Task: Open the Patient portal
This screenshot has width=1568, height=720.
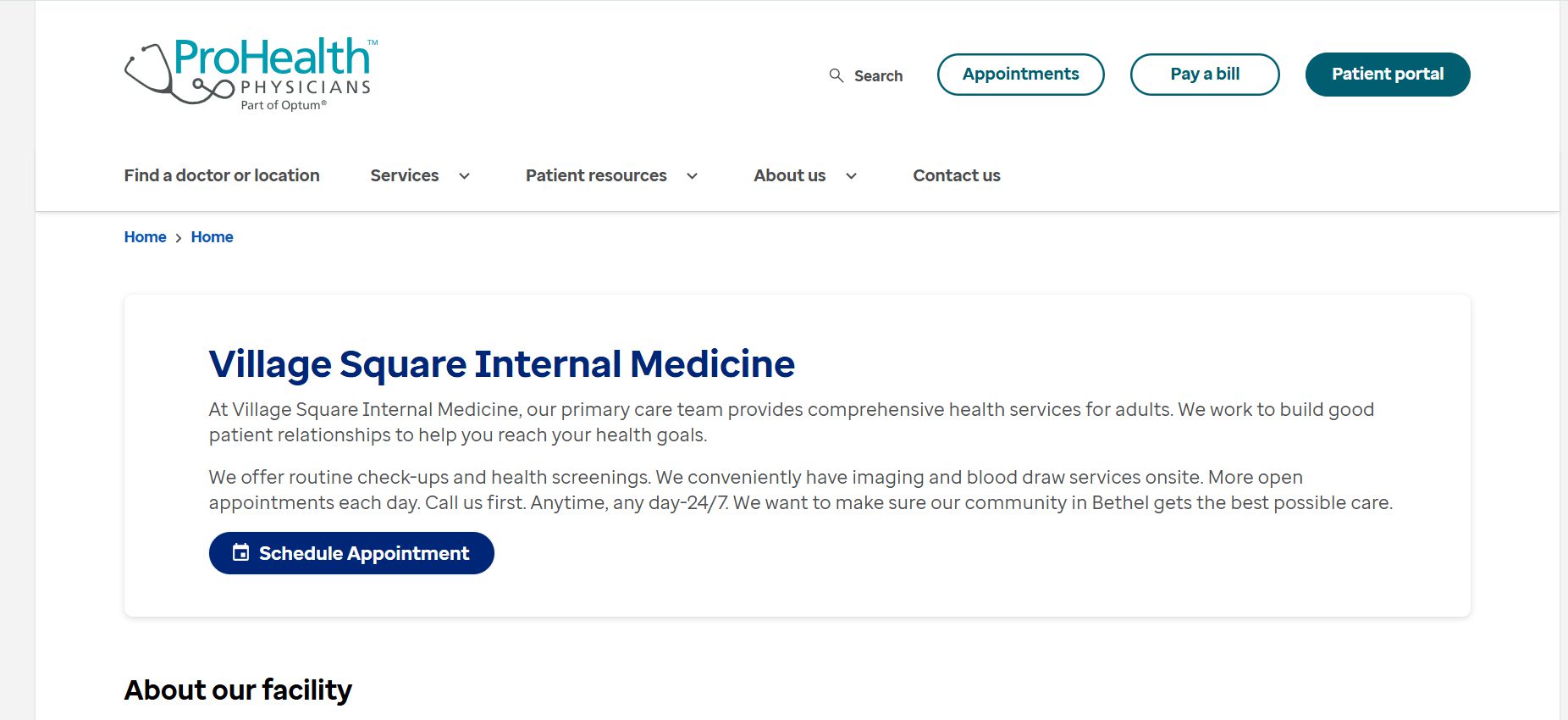Action: coord(1387,75)
